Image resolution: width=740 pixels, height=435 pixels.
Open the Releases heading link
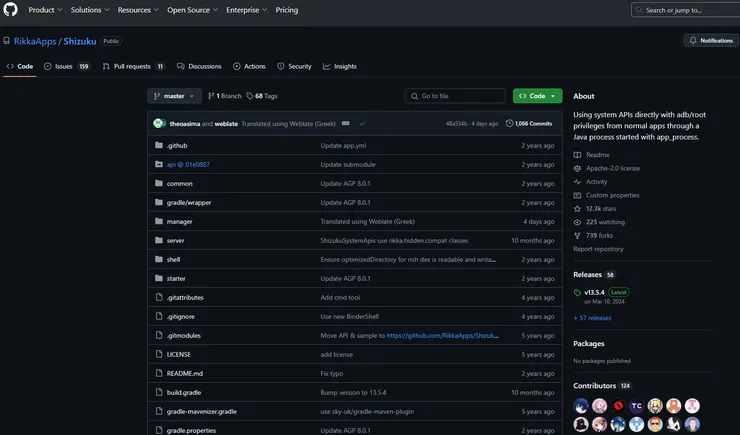[594, 275]
